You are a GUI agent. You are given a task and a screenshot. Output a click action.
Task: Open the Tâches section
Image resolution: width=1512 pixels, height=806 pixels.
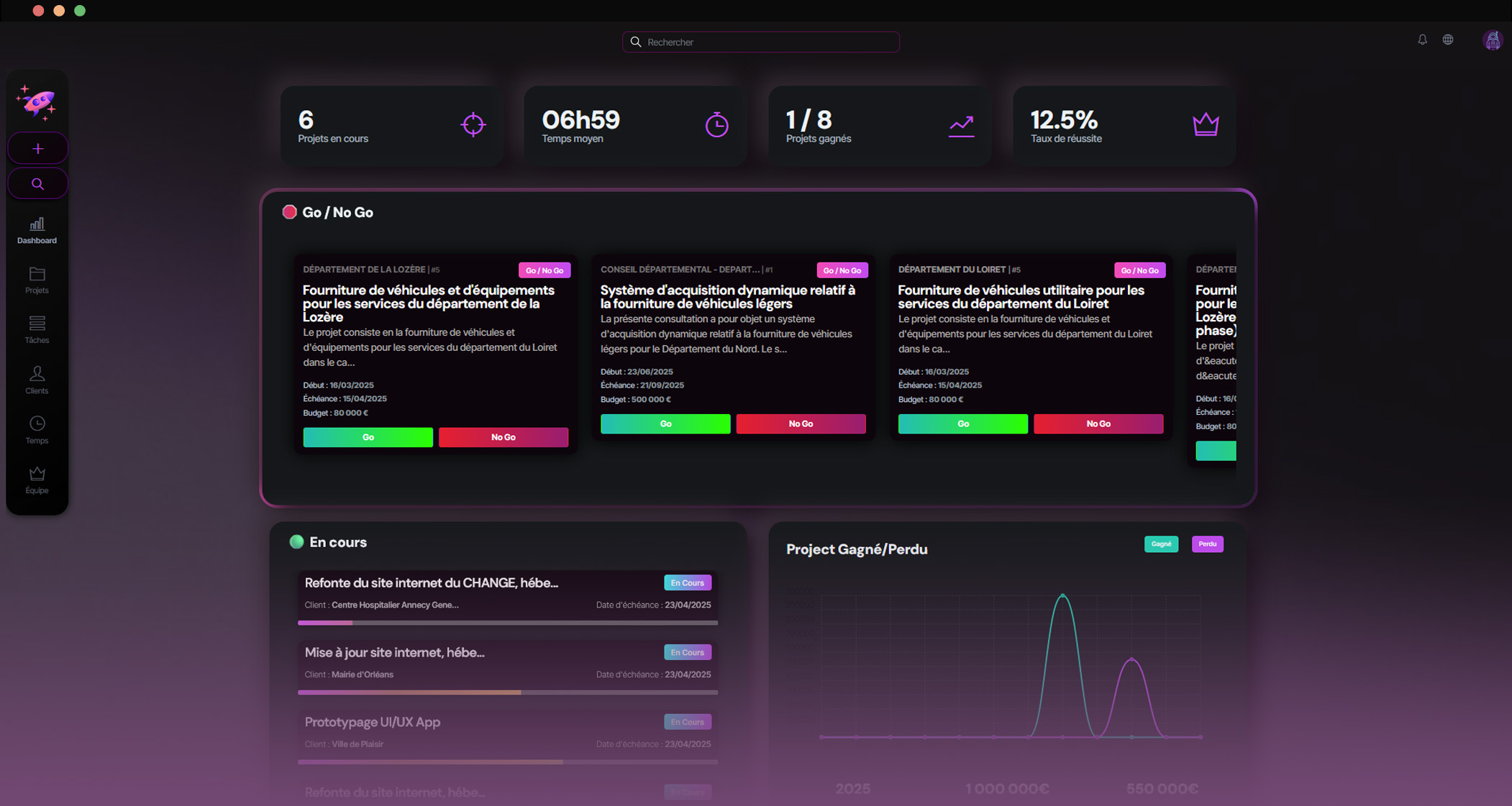[x=37, y=330]
